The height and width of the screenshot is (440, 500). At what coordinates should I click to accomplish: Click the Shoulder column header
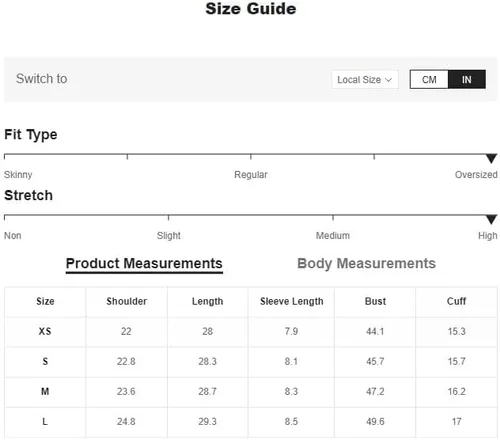[x=126, y=301]
